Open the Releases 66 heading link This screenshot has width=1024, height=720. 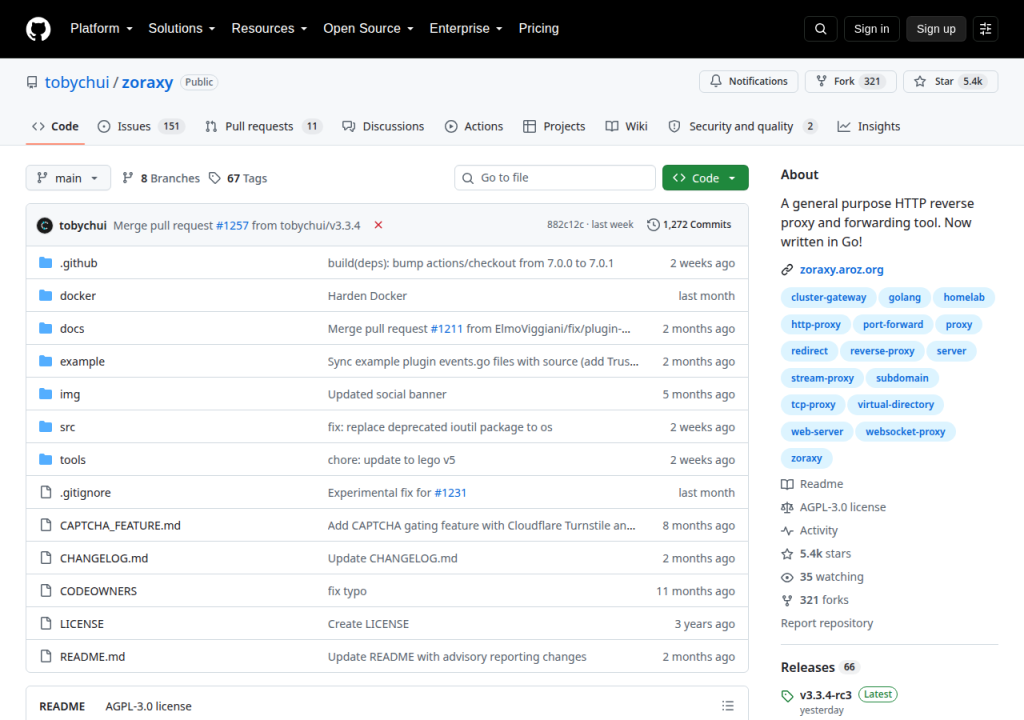pyautogui.click(x=820, y=667)
